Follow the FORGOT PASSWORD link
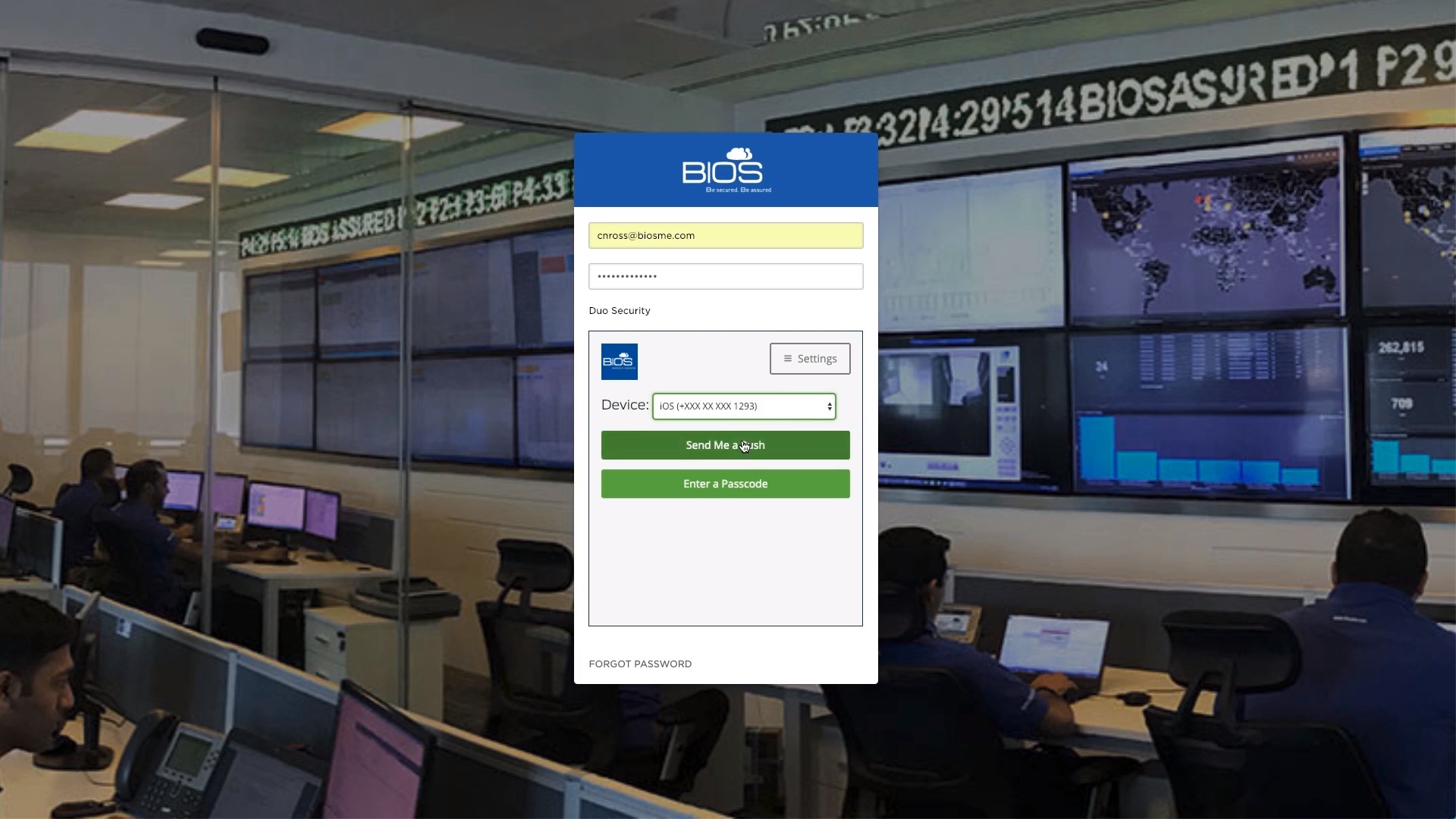Viewport: 1456px width, 819px height. coord(640,664)
